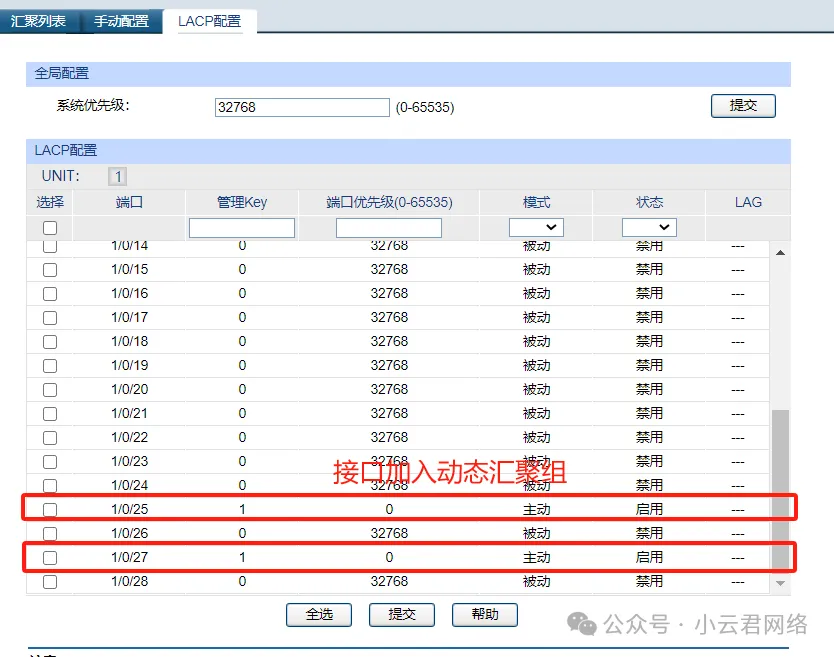834x657 pixels.
Task: Open 帮助 for LACP configuration
Action: [485, 614]
